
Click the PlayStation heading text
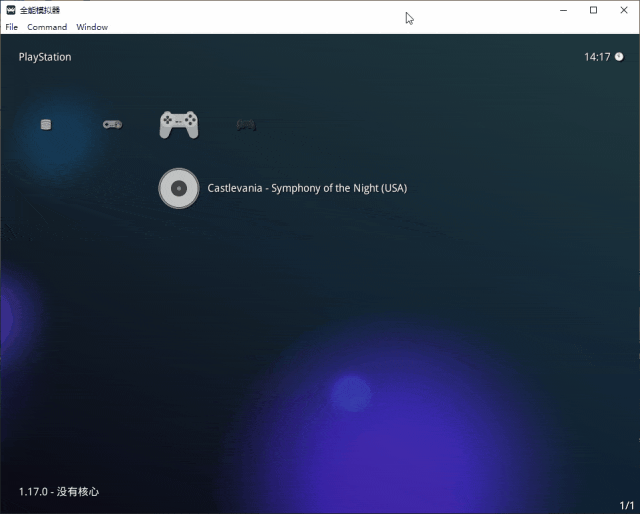point(45,57)
